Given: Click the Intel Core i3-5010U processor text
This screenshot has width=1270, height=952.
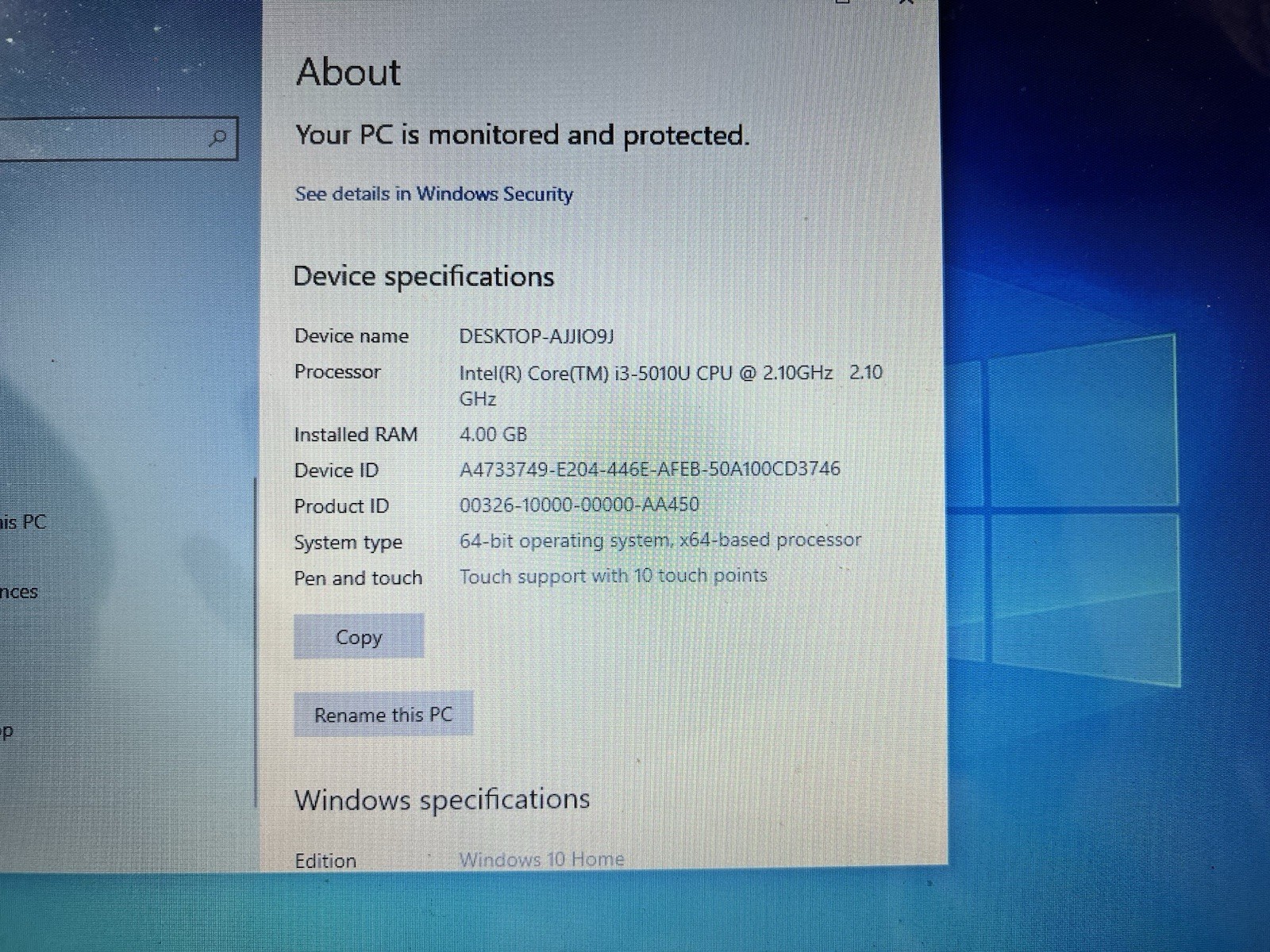Looking at the screenshot, I should pos(671,385).
